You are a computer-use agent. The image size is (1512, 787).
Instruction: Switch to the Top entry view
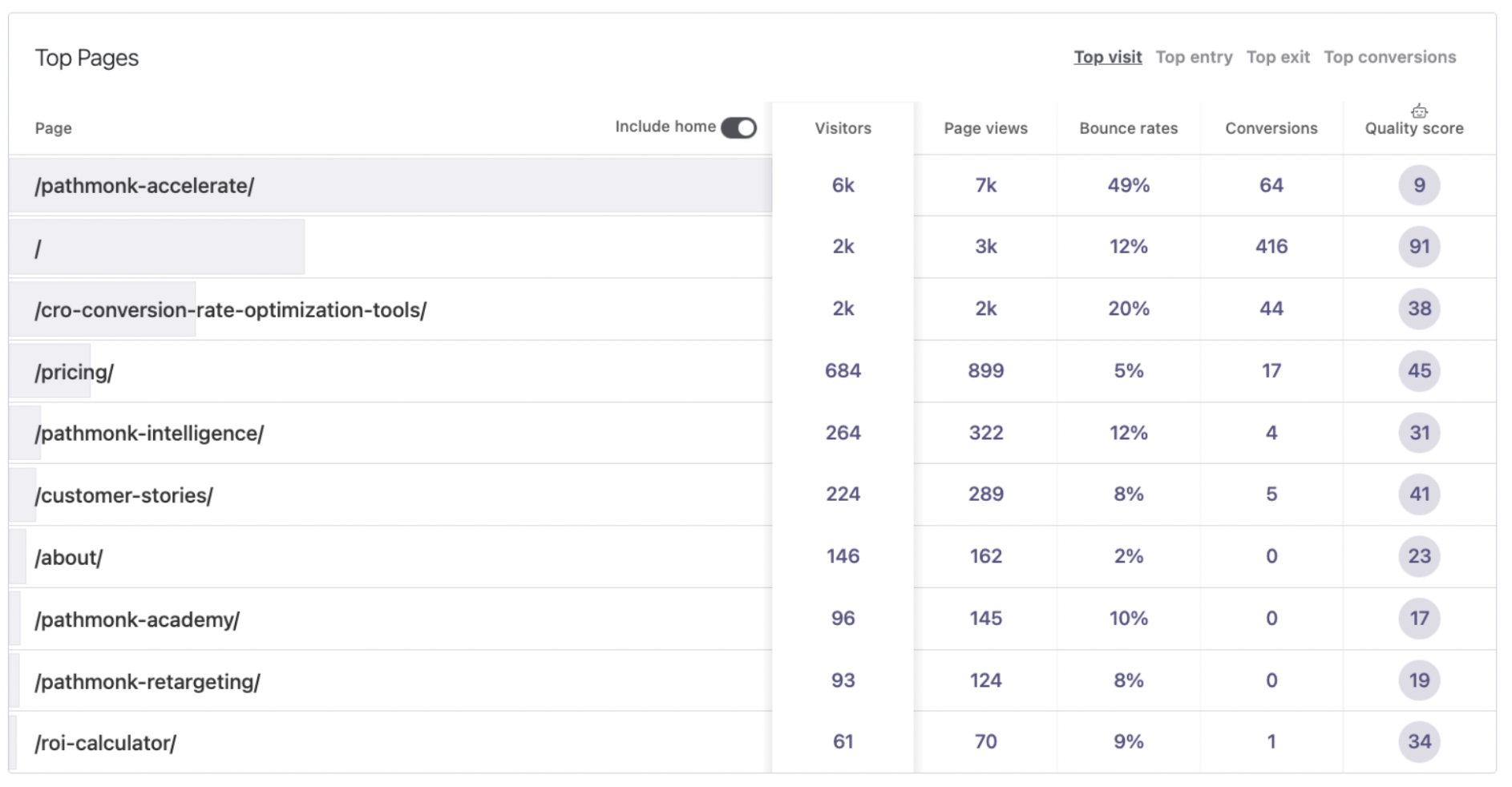pos(1194,57)
